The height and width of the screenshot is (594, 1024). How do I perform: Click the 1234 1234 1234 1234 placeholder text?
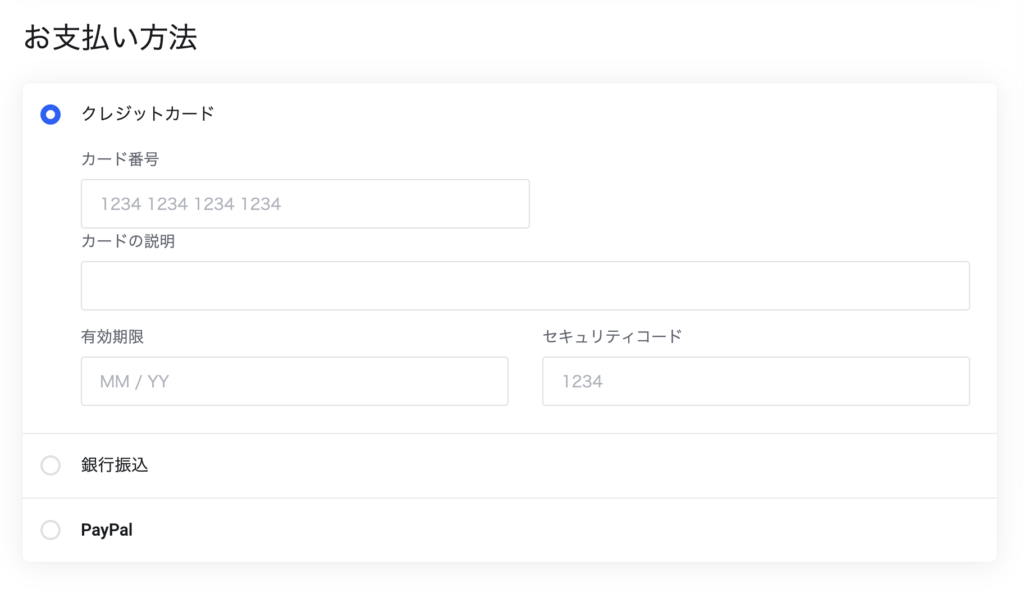click(x=191, y=204)
